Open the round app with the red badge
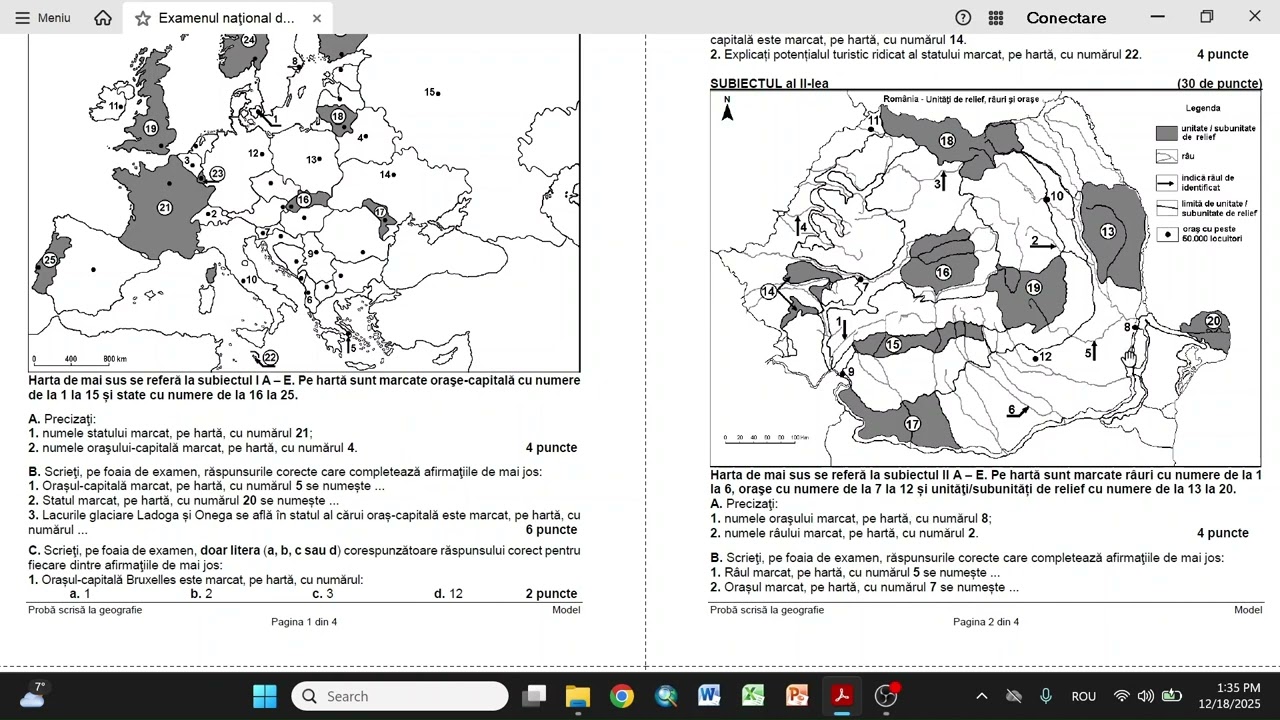The width and height of the screenshot is (1280, 720). [886, 696]
